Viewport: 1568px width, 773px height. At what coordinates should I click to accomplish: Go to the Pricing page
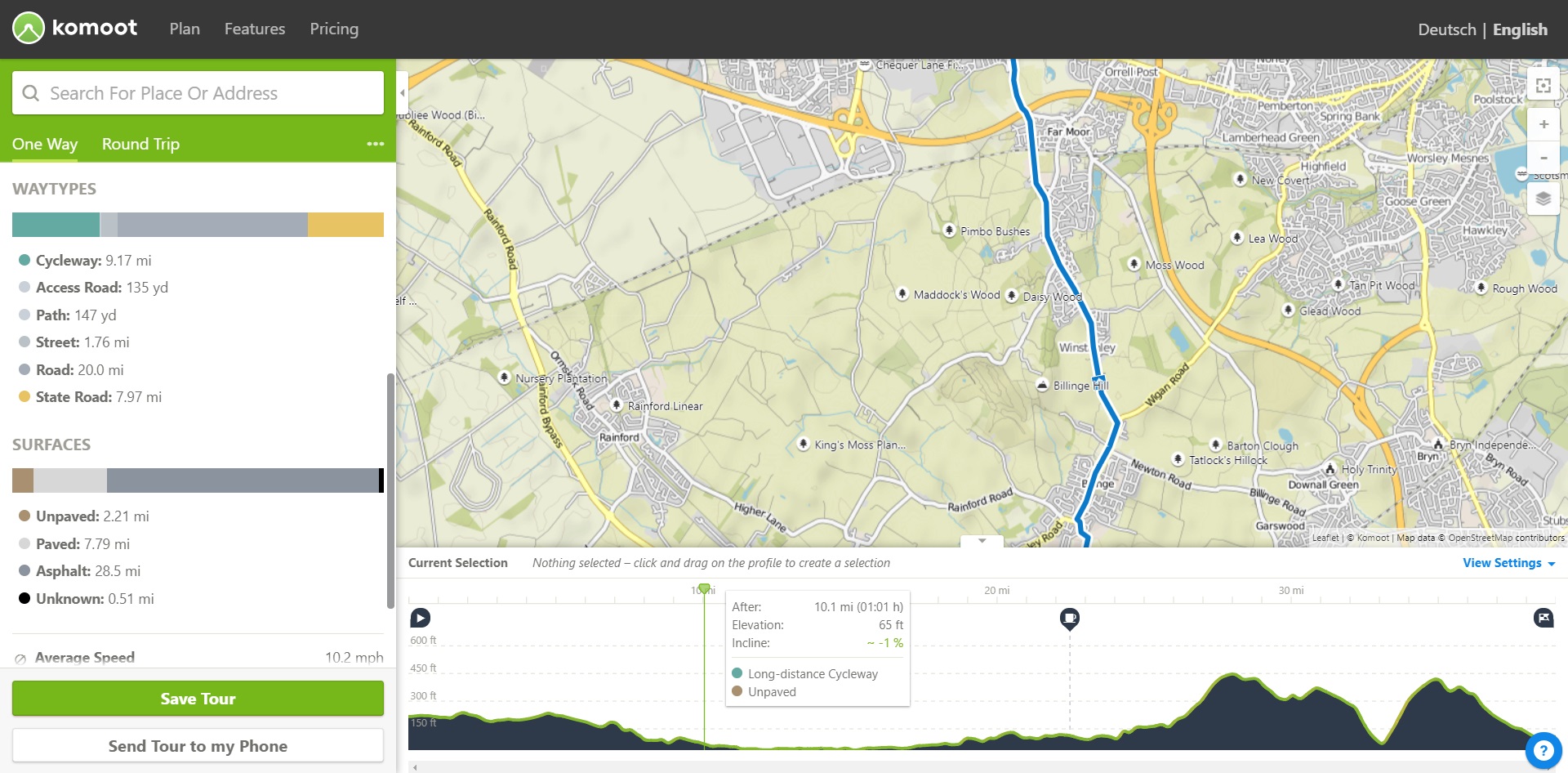pos(334,29)
